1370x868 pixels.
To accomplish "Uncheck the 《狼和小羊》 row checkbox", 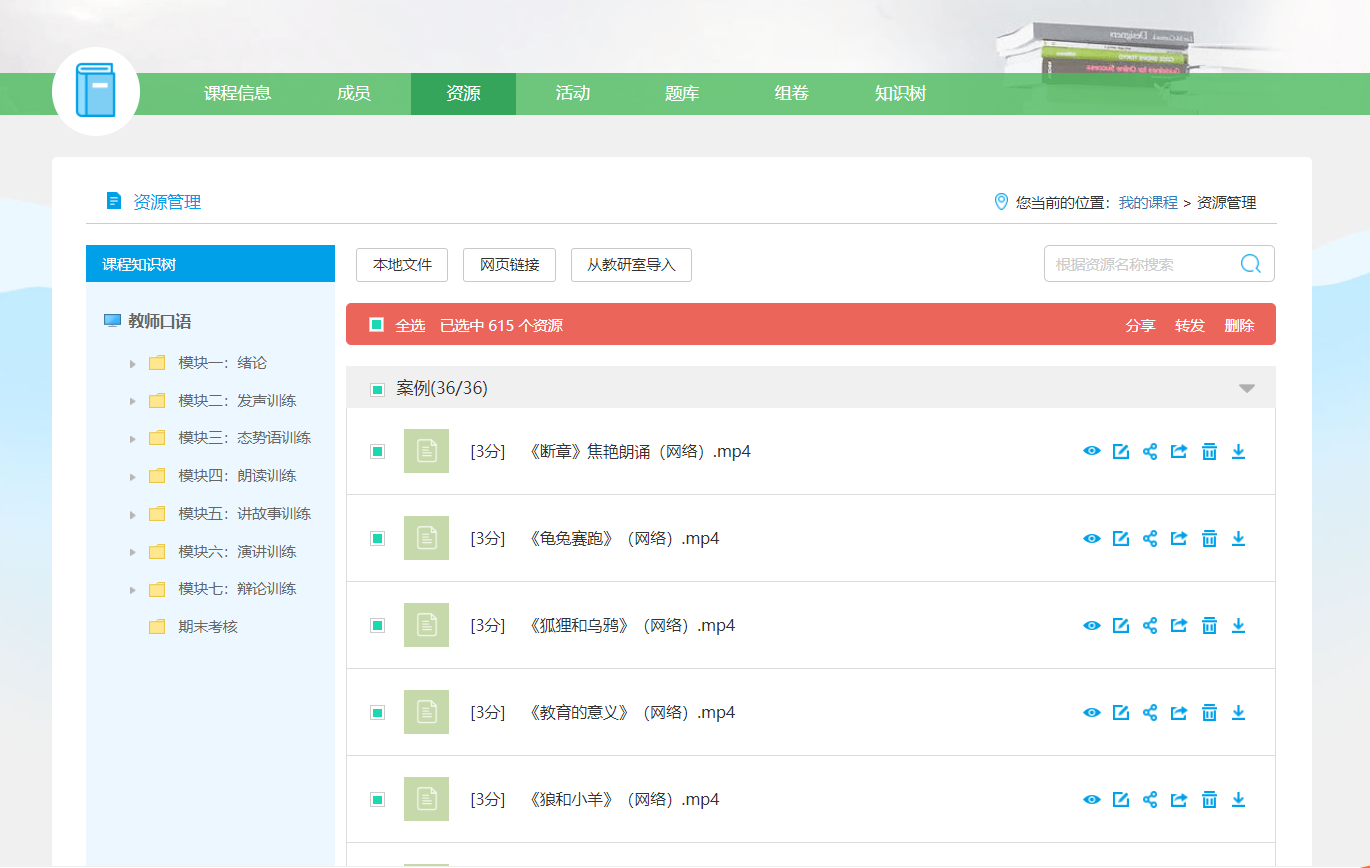I will (x=377, y=799).
